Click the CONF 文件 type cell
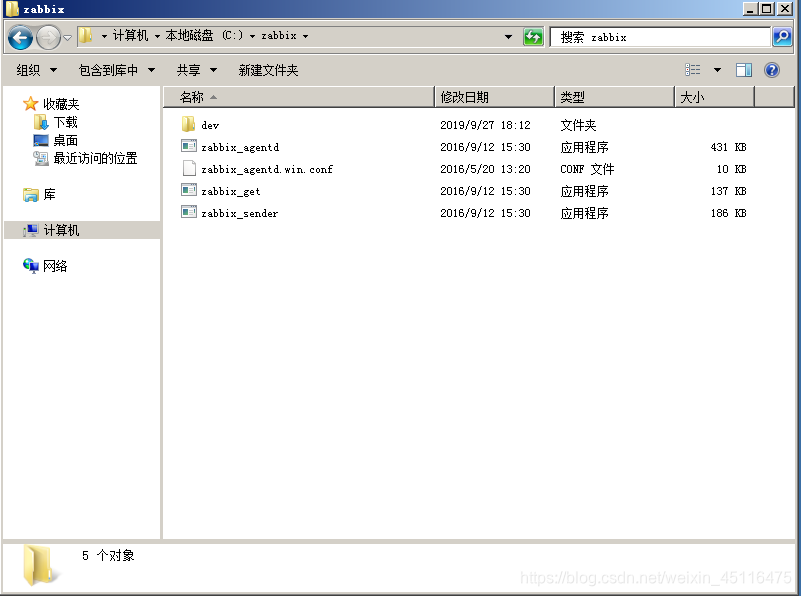The height and width of the screenshot is (596, 801). tap(587, 169)
